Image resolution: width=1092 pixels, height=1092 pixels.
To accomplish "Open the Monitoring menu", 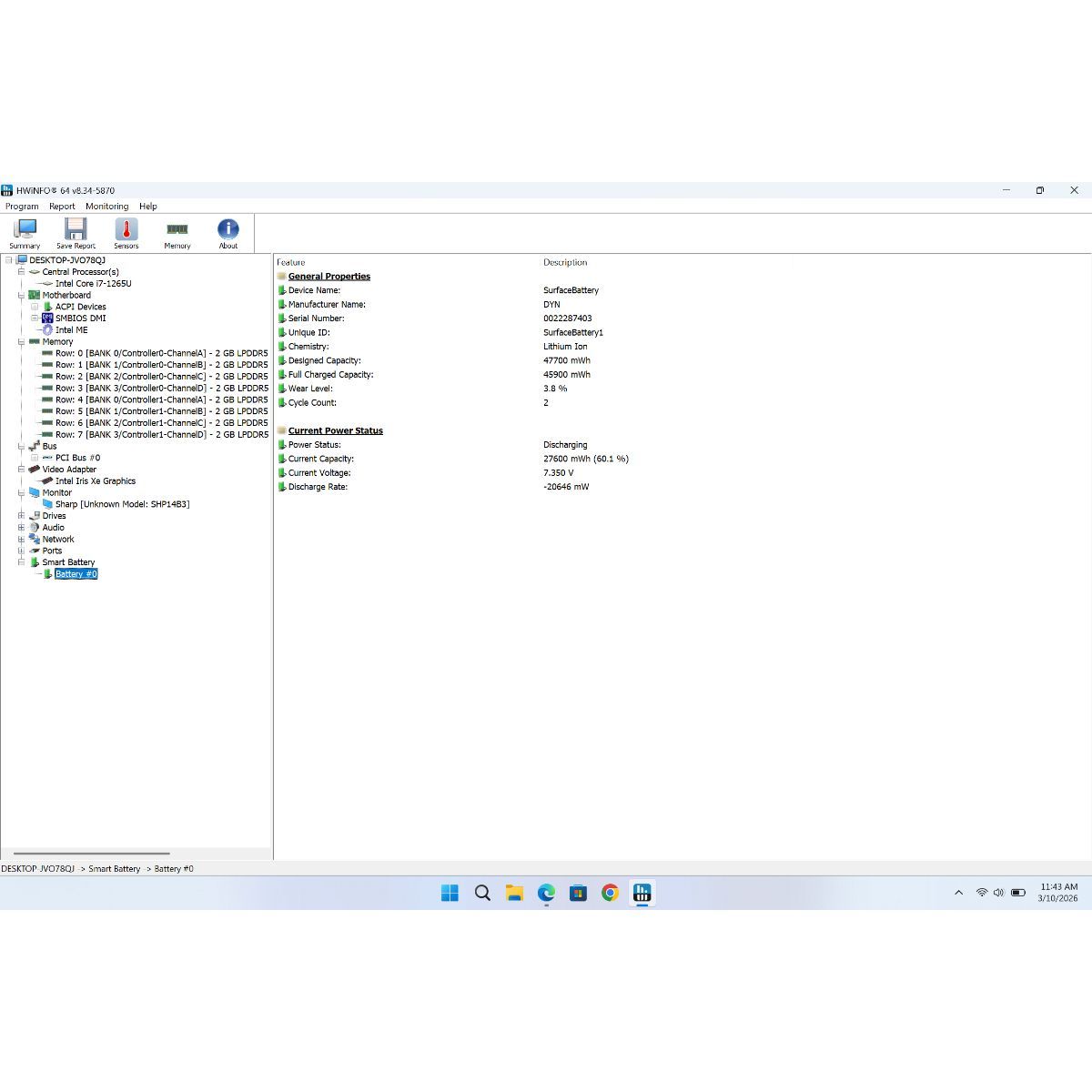I will coord(106,207).
